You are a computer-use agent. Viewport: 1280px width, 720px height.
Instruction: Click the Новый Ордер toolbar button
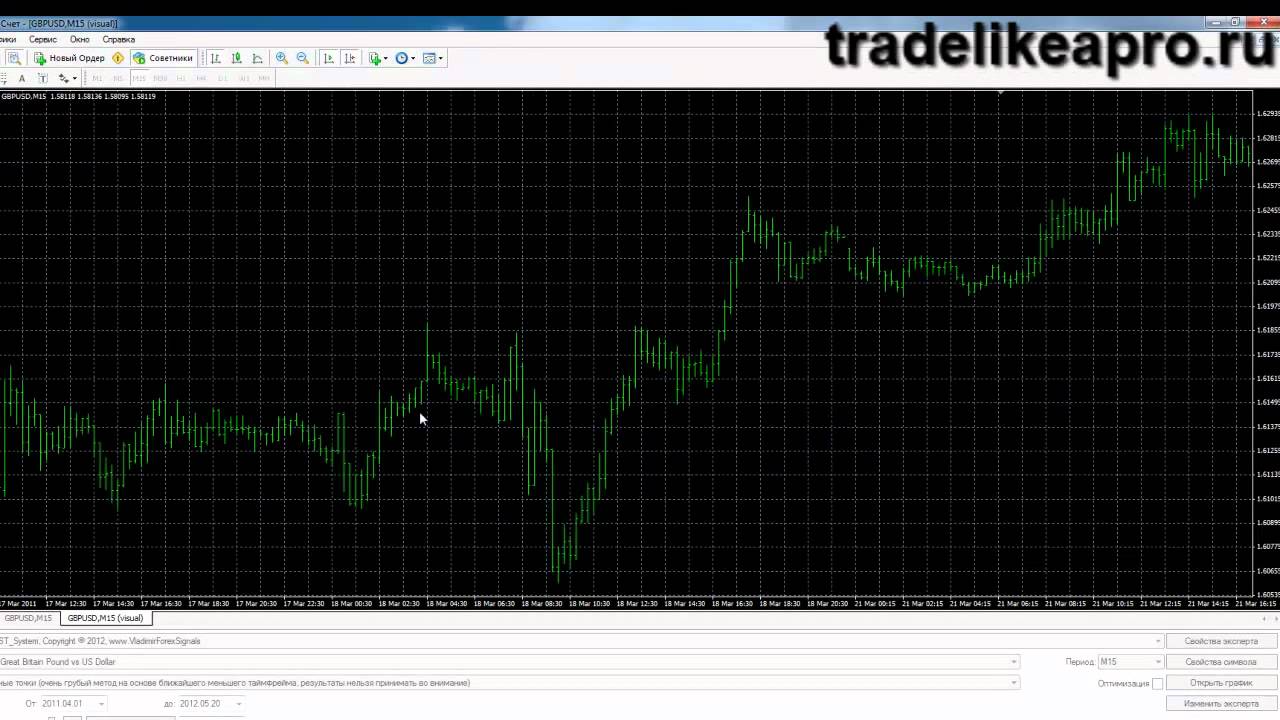[69, 58]
